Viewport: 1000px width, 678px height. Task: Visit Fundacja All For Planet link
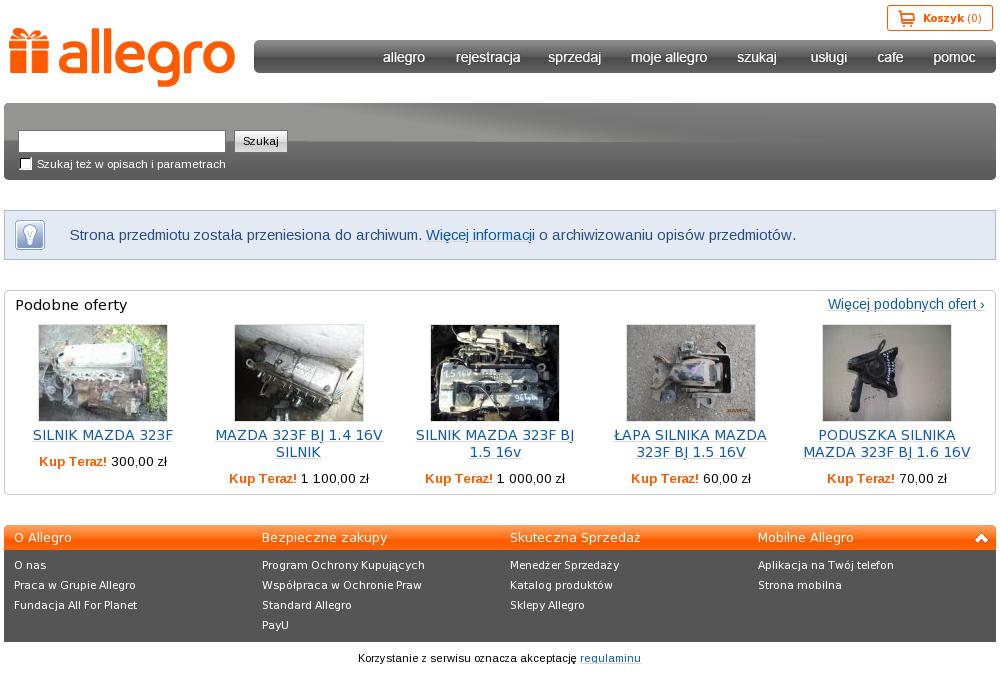[x=75, y=605]
